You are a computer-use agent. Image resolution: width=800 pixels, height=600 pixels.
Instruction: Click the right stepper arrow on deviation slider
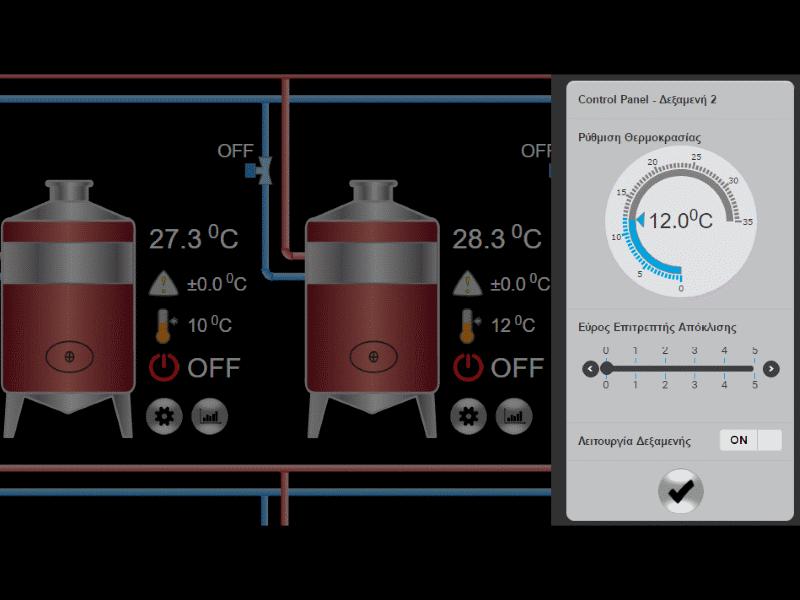click(x=770, y=369)
